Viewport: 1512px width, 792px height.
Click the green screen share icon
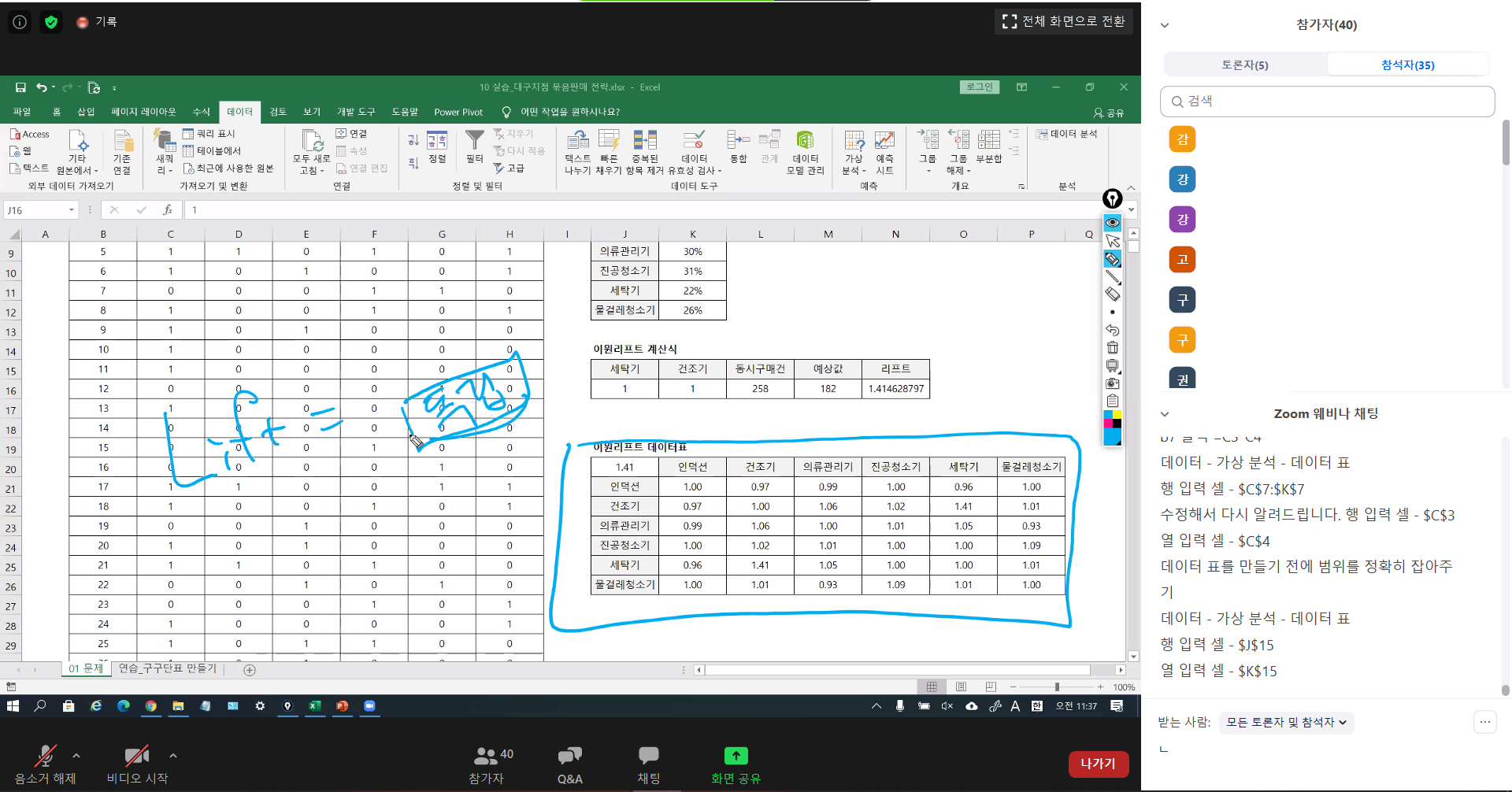(736, 757)
